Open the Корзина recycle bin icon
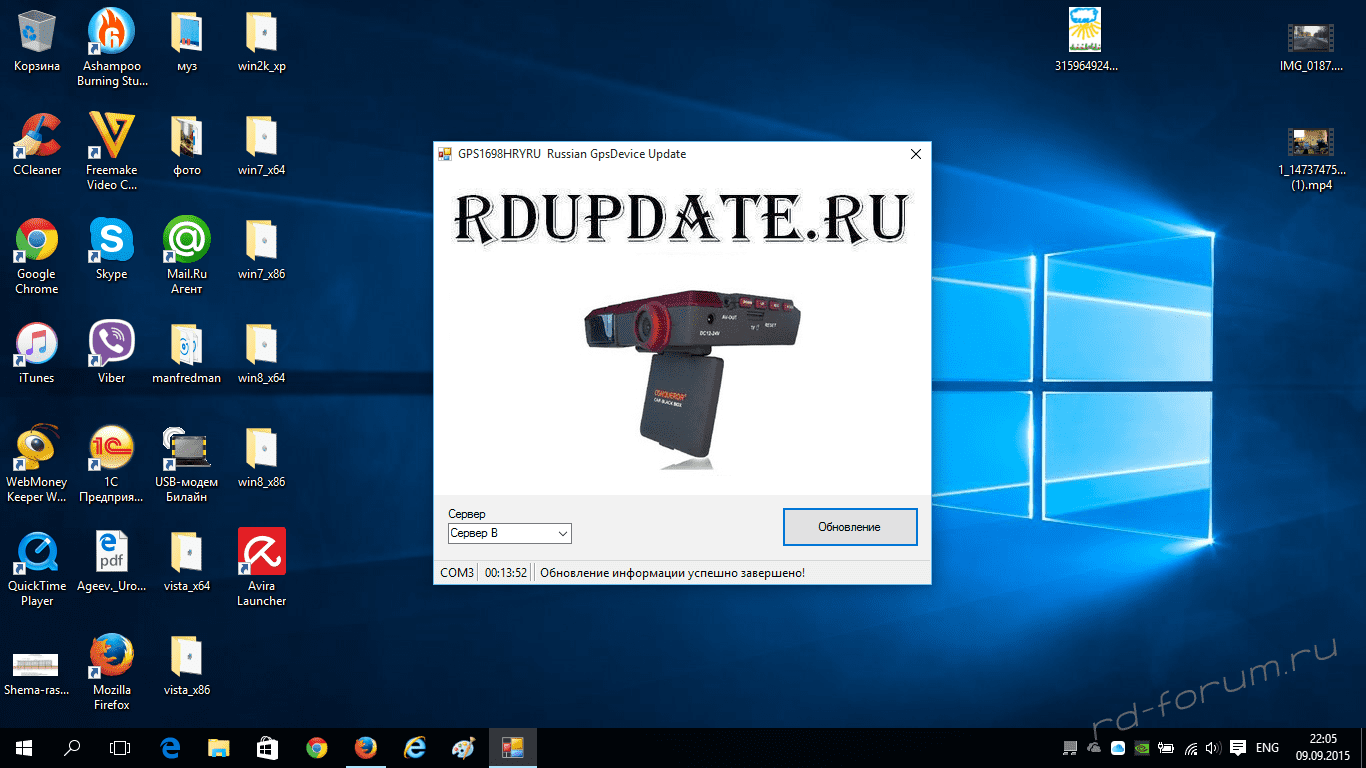1366x768 pixels. click(x=37, y=33)
